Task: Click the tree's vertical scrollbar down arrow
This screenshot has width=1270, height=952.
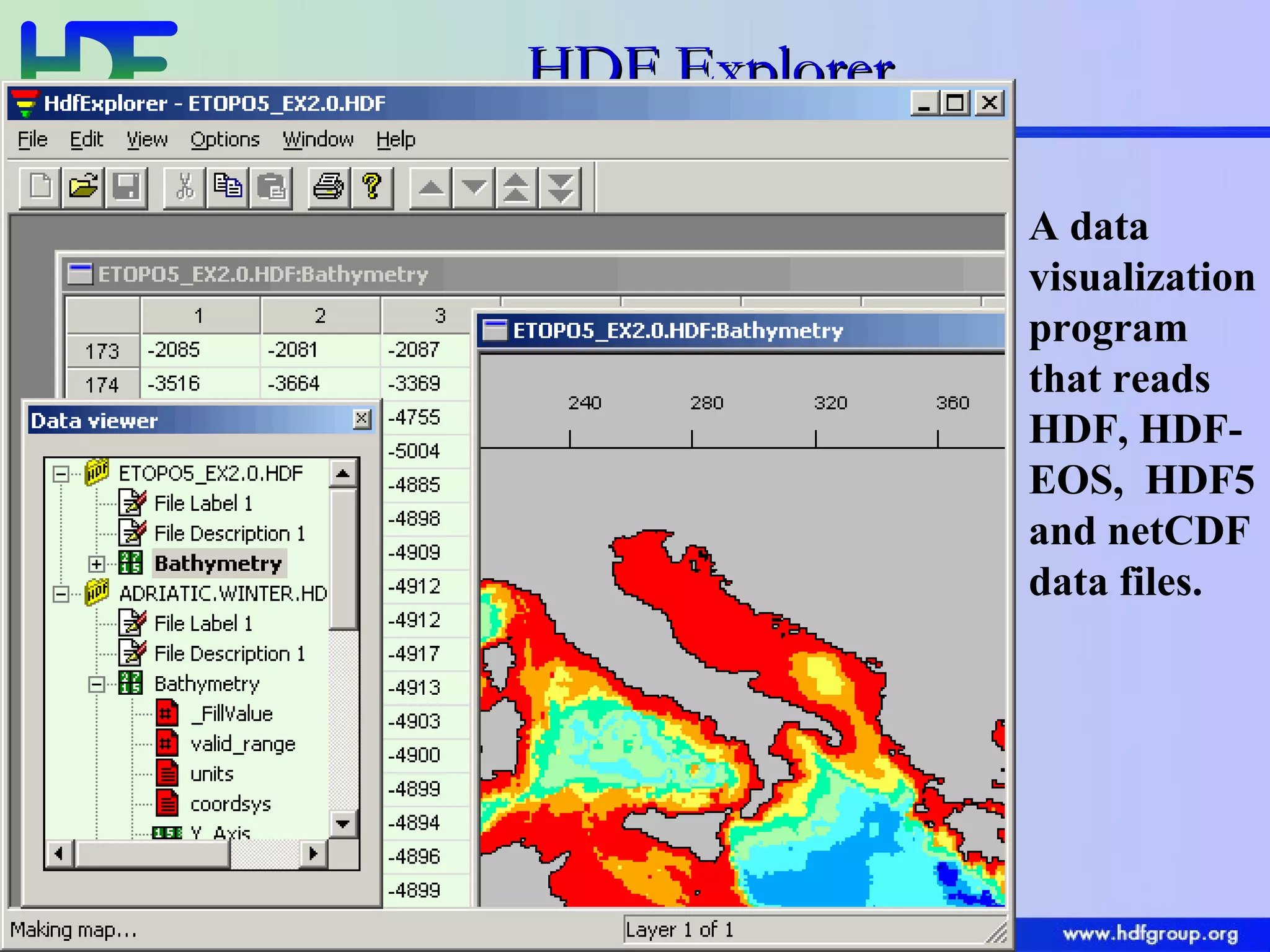Action: [x=343, y=824]
